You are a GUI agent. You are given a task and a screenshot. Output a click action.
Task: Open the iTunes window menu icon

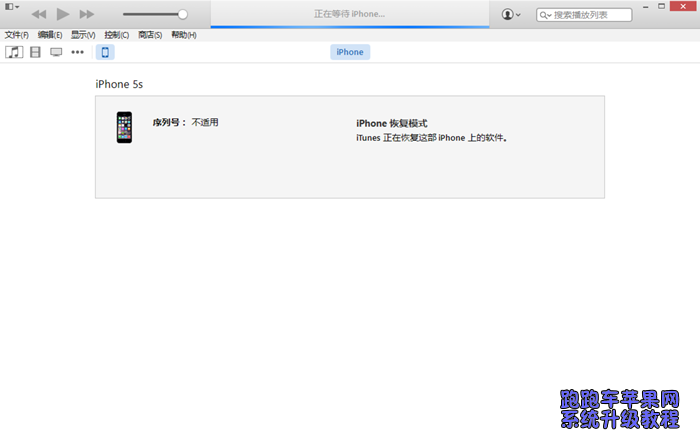11,7
